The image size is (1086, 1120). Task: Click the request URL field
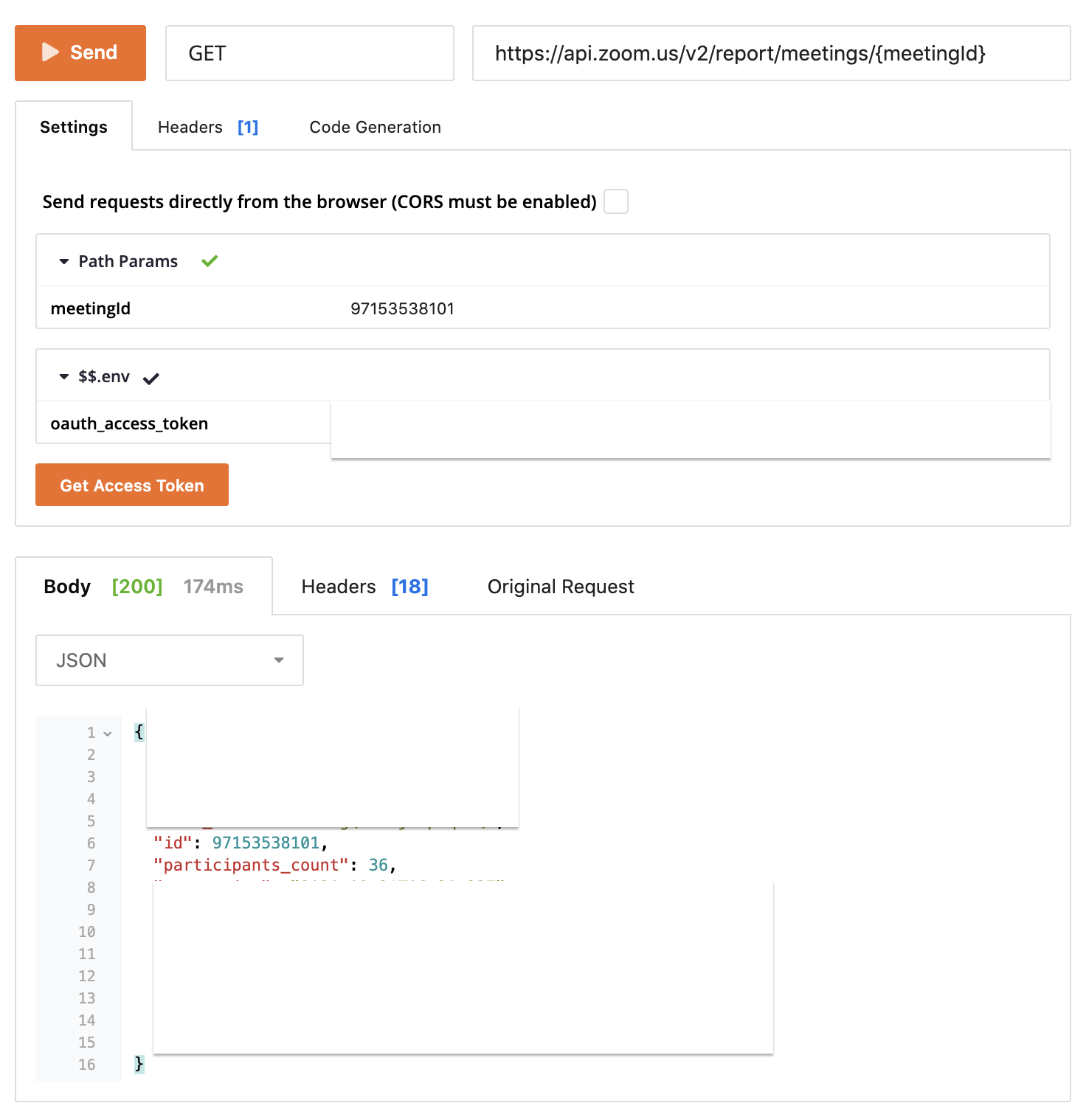[772, 53]
